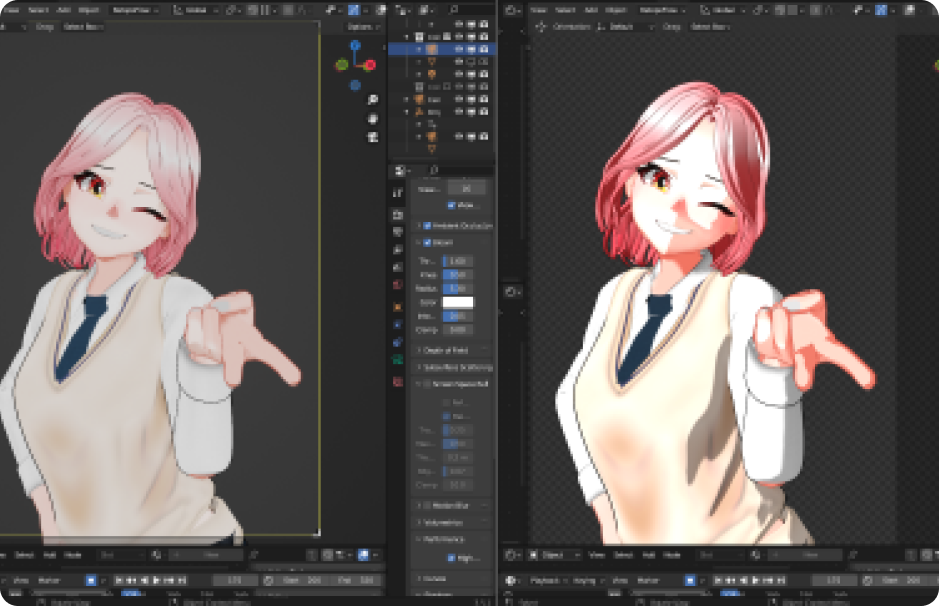The width and height of the screenshot is (939, 606).
Task: Click play button in right timeline
Action: 756,580
